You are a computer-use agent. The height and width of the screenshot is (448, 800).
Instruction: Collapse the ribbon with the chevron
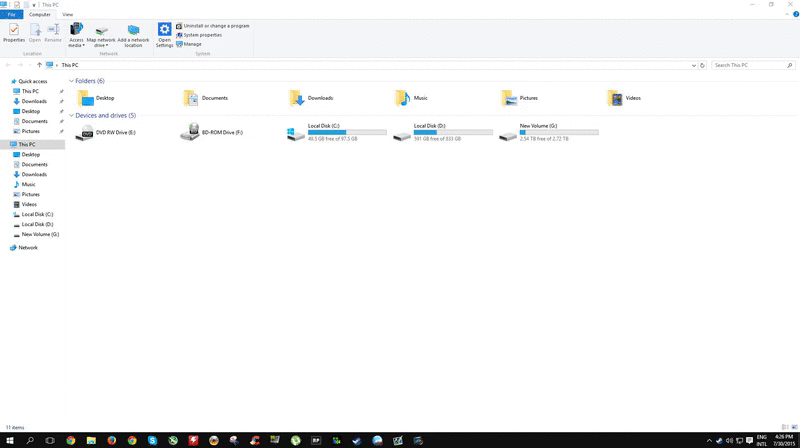[787, 14]
